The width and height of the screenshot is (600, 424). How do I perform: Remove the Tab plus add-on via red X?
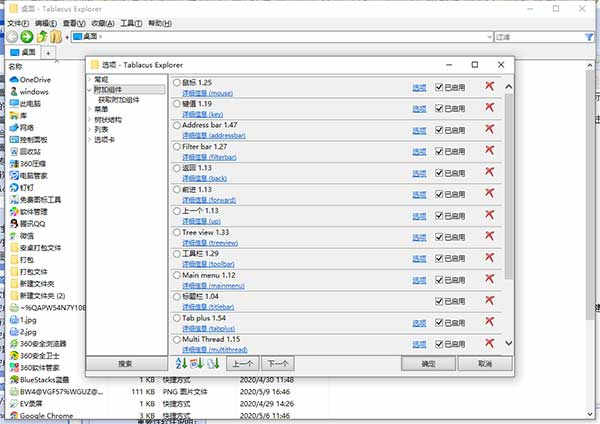coord(489,322)
